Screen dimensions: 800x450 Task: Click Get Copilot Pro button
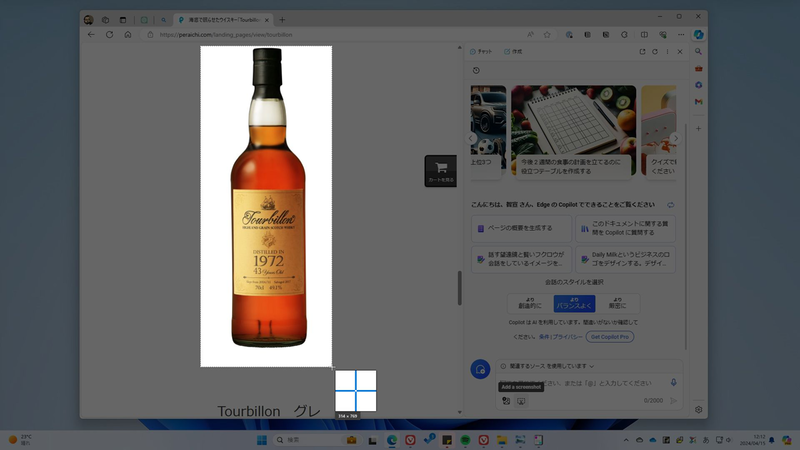pos(610,337)
